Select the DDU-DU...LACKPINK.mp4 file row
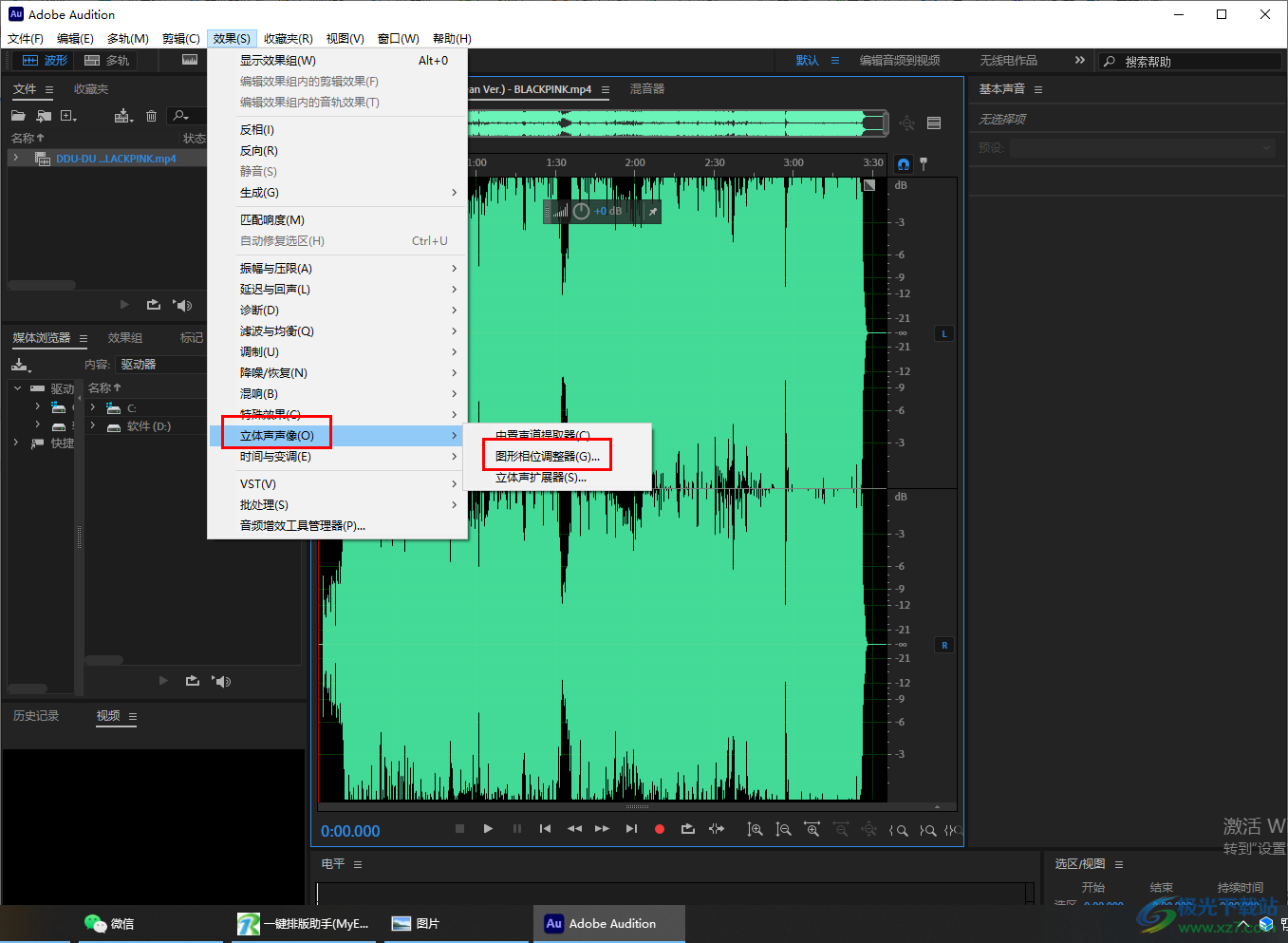This screenshot has height=943, width=1288. [x=107, y=159]
